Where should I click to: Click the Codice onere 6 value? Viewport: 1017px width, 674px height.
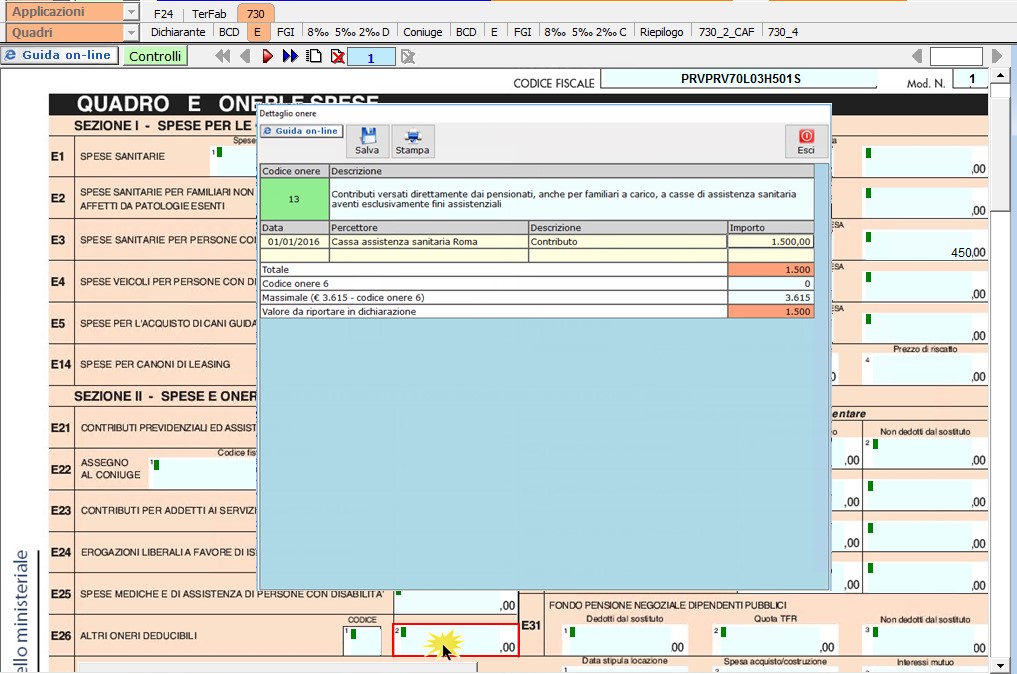click(x=771, y=283)
